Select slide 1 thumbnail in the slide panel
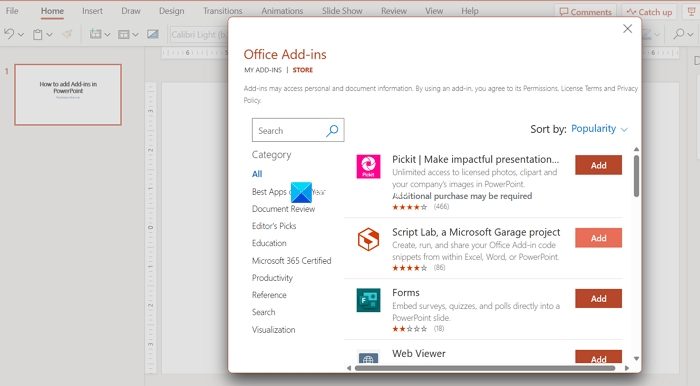This screenshot has width=700, height=386. point(68,95)
